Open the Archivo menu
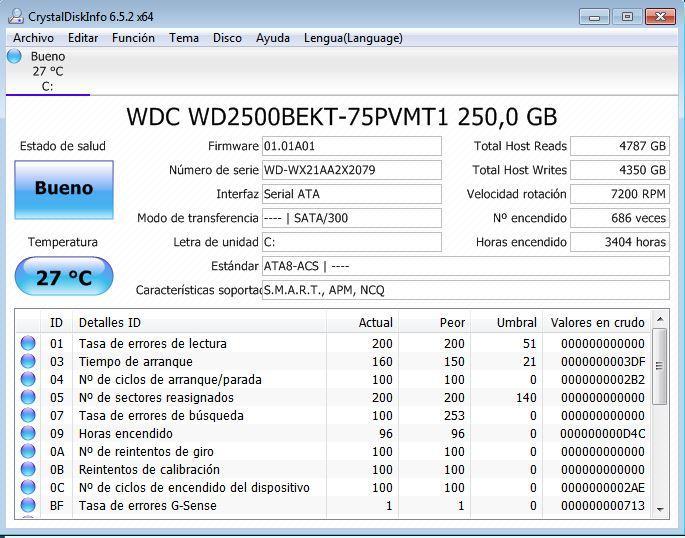 click(33, 38)
